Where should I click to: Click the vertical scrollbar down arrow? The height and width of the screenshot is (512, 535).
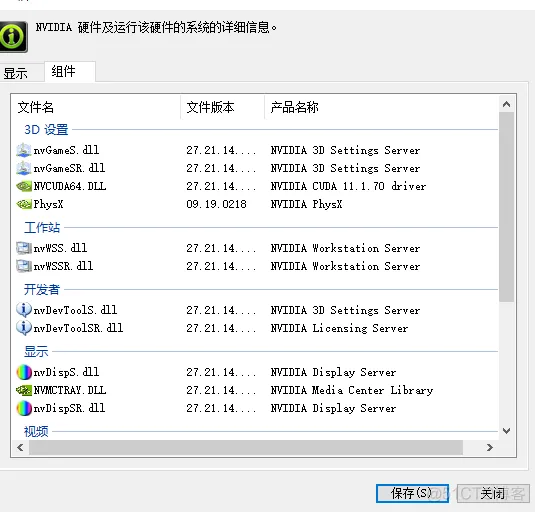tap(506, 431)
